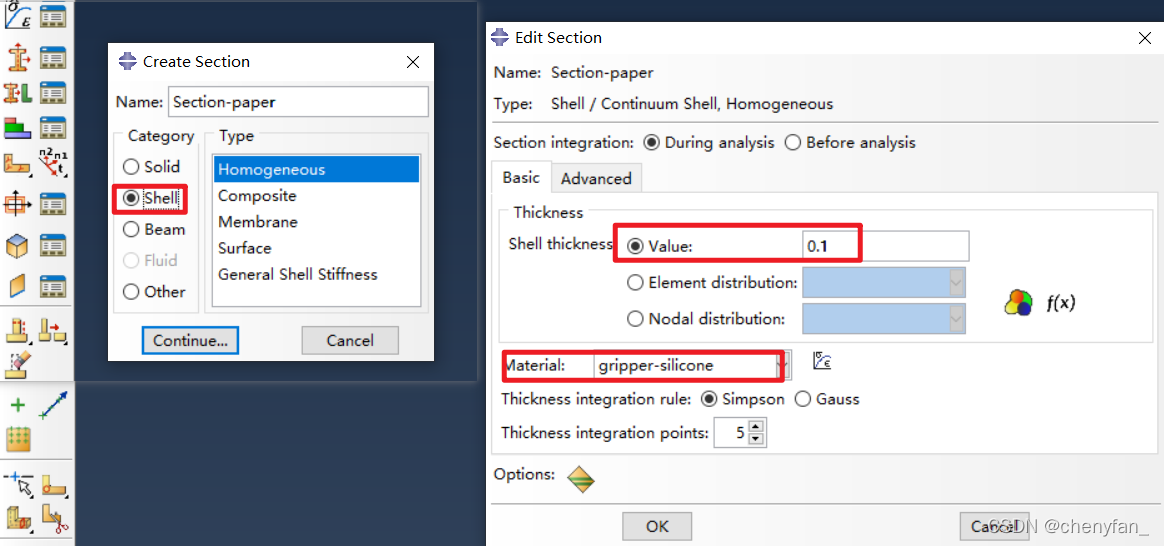Image resolution: width=1164 pixels, height=546 pixels.
Task: Click Create Material icon beside Material dropdown
Action: click(823, 362)
